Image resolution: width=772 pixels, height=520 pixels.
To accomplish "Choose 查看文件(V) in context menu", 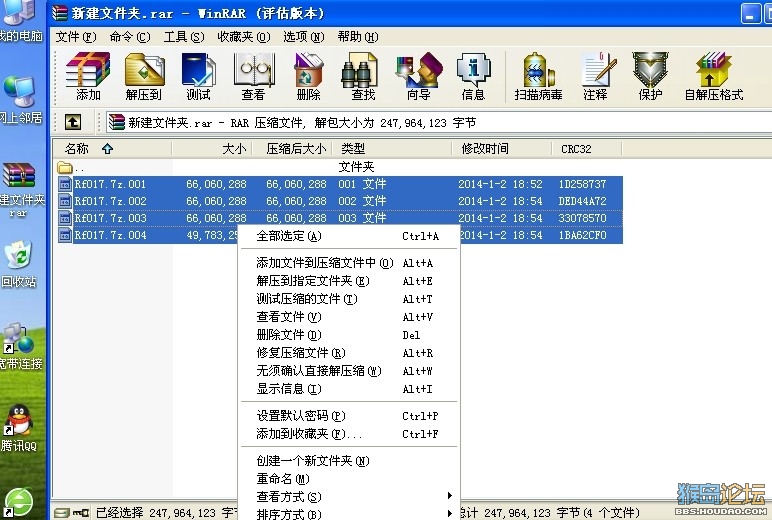I will point(349,317).
